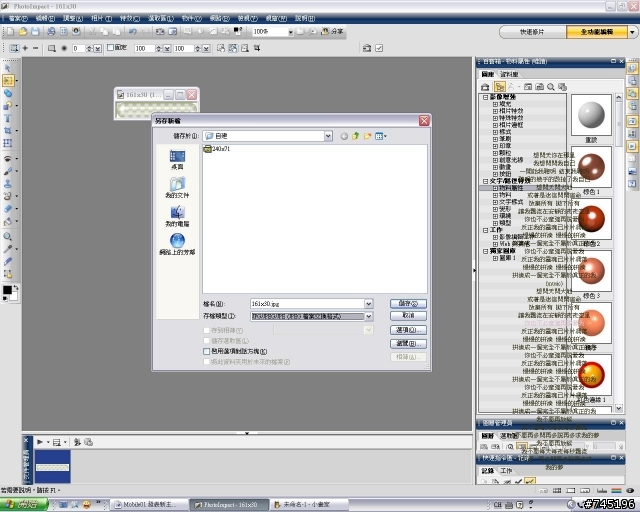Click the Start button on taskbar

tap(24, 505)
